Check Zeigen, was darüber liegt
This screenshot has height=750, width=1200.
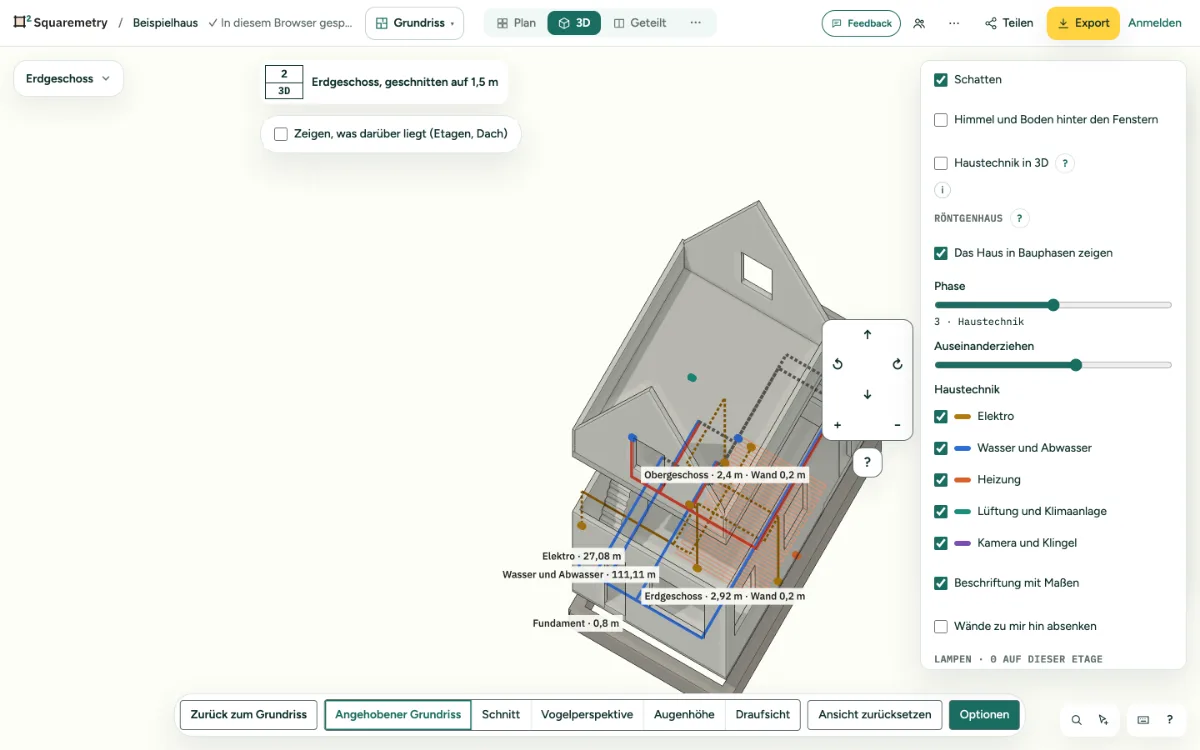(x=281, y=134)
